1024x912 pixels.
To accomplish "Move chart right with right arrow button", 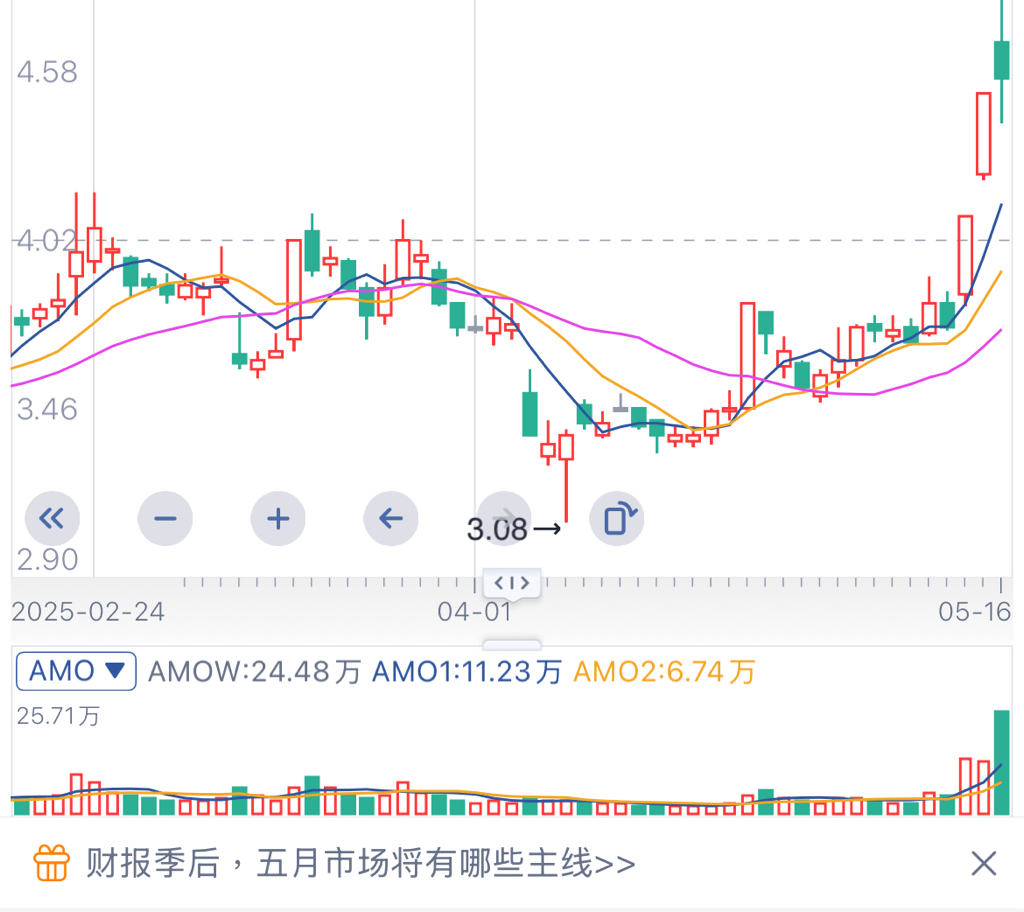I will click(504, 519).
